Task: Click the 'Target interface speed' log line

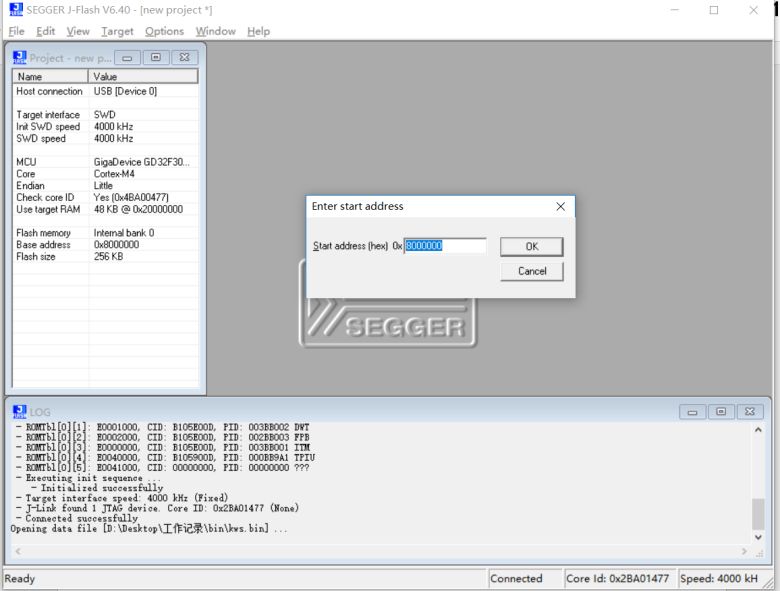Action: pos(121,498)
